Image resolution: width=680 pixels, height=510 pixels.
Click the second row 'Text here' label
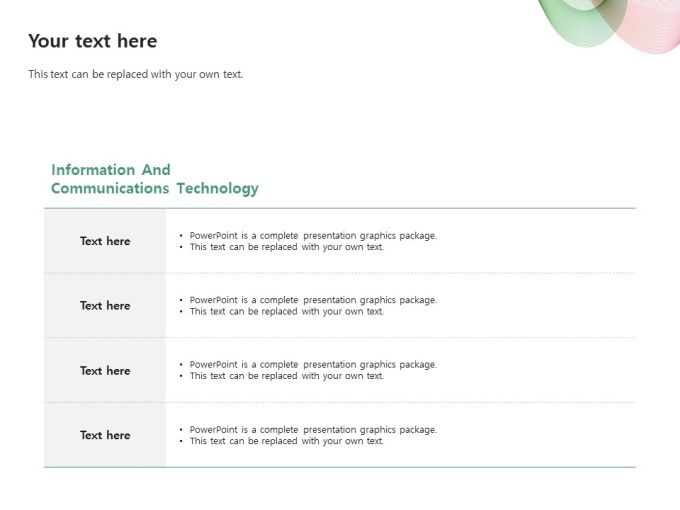coord(105,306)
